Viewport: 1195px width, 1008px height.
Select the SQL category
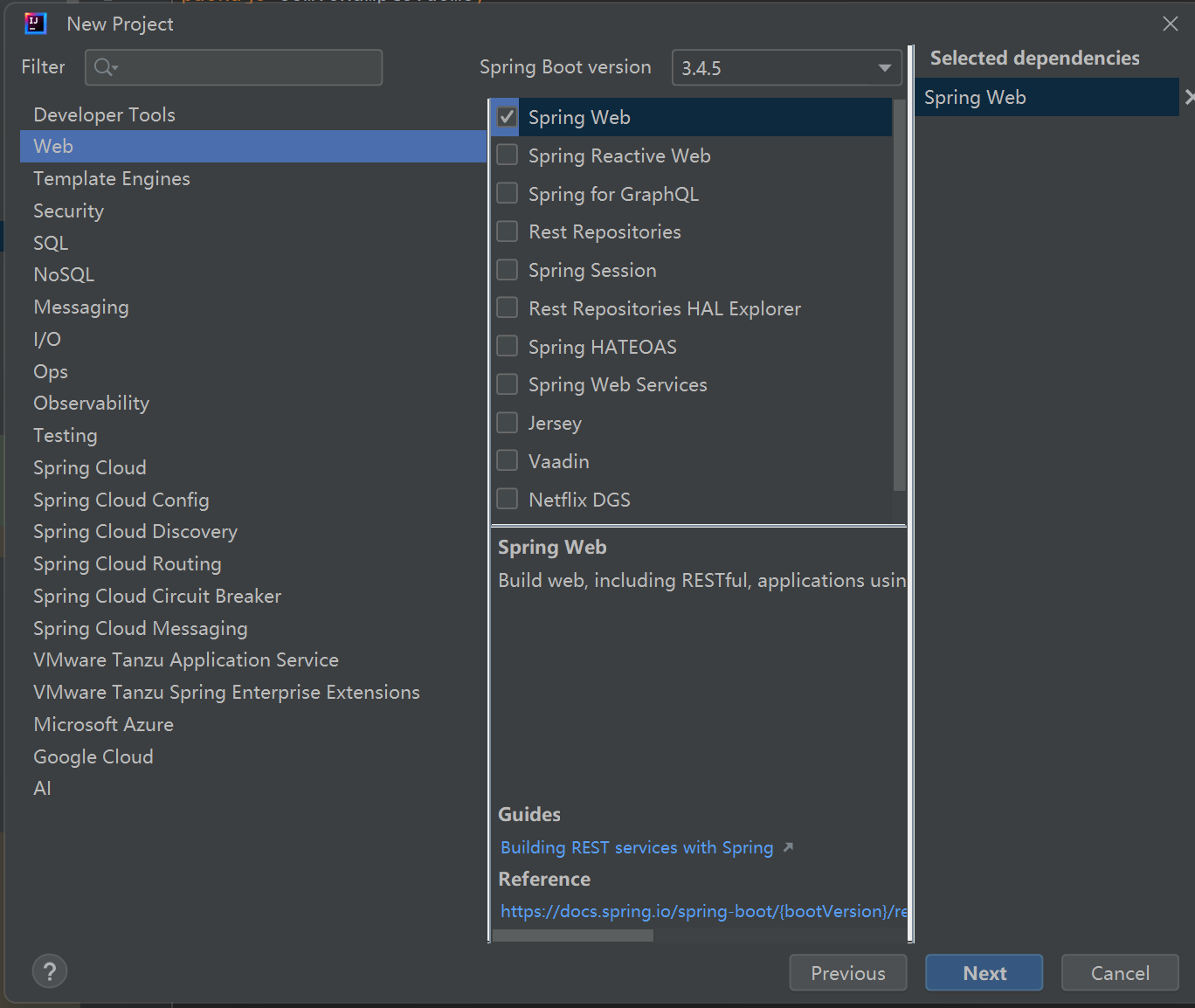point(253,243)
